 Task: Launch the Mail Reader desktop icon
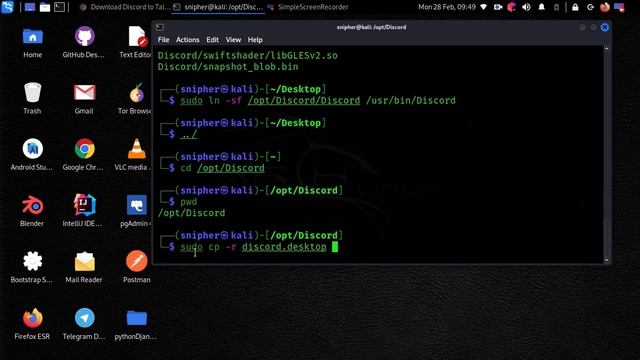(84, 267)
